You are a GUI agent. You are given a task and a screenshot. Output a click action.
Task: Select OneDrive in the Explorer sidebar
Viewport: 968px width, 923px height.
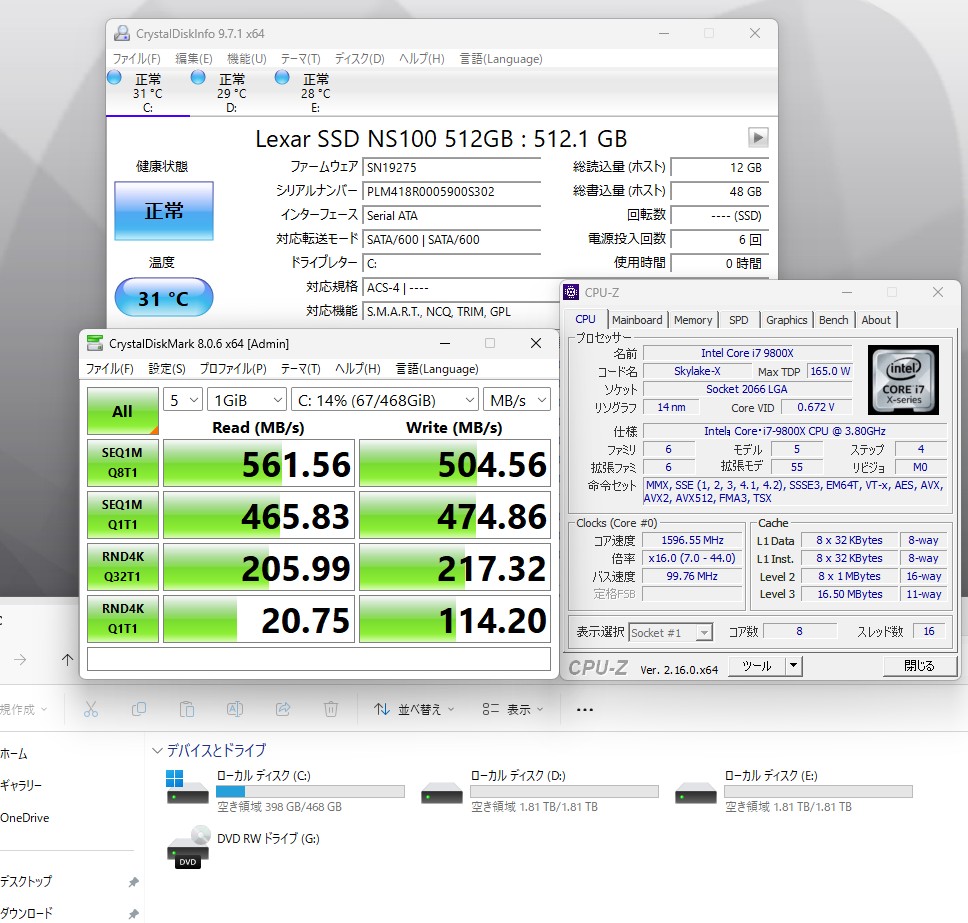click(25, 817)
